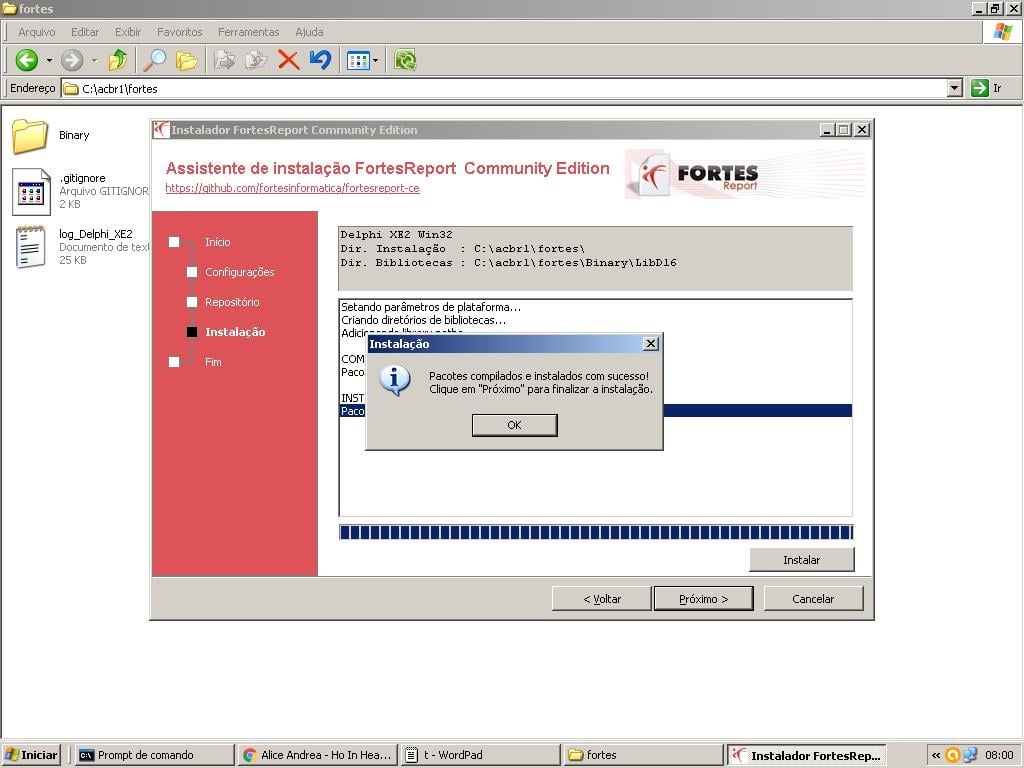Click the installation progress bar

(x=596, y=532)
